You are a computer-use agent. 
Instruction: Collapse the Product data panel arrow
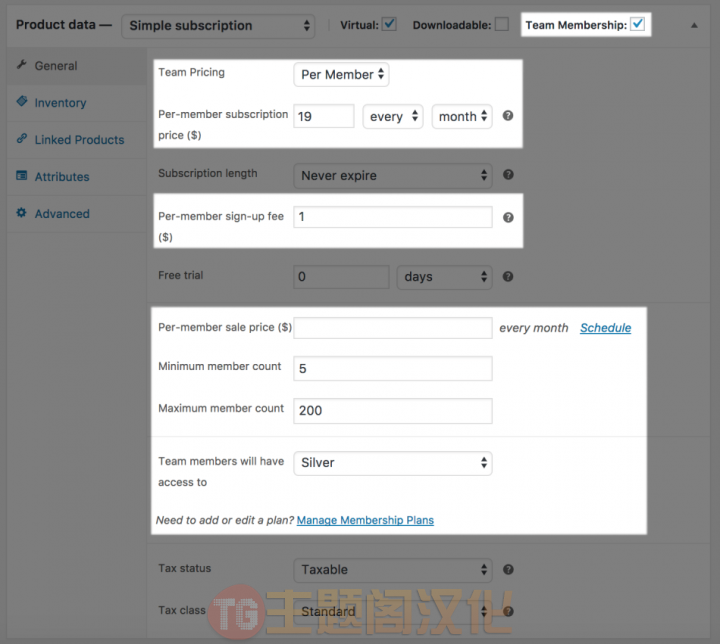(694, 26)
